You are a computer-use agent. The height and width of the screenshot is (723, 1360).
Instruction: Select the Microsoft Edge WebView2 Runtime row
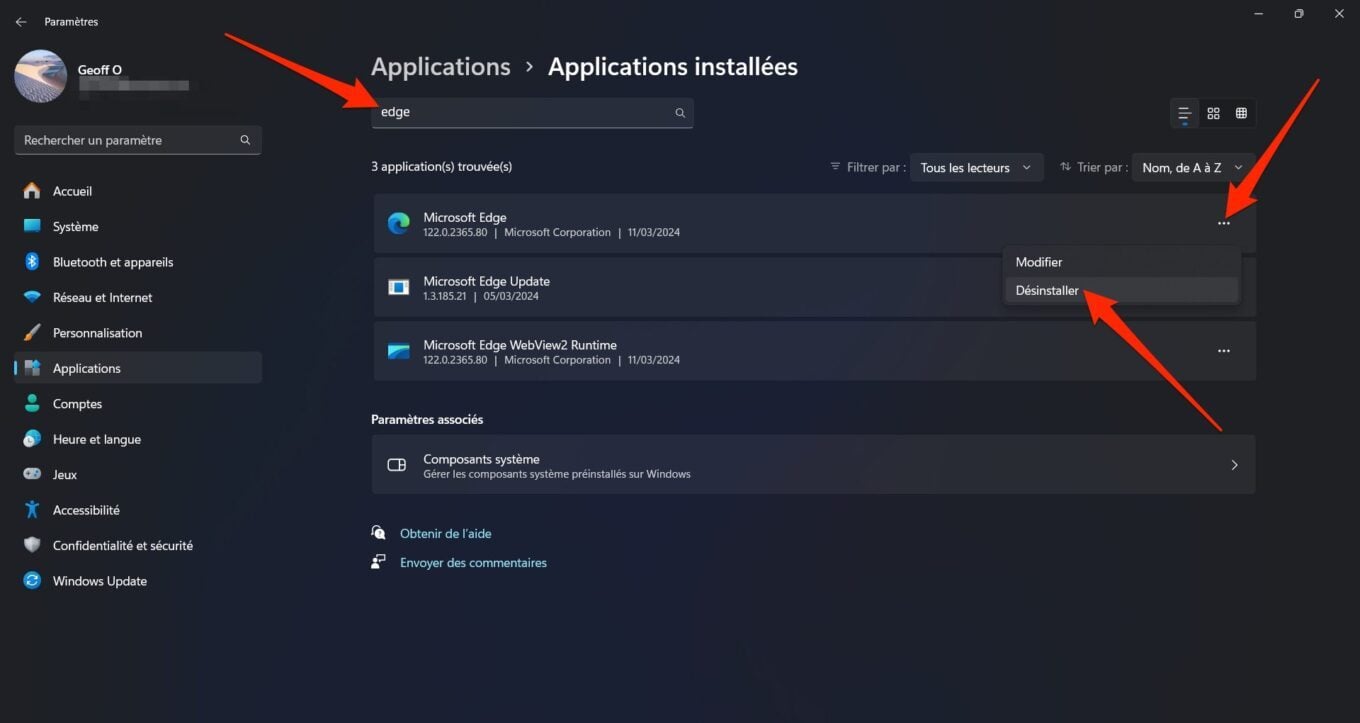pyautogui.click(x=814, y=352)
